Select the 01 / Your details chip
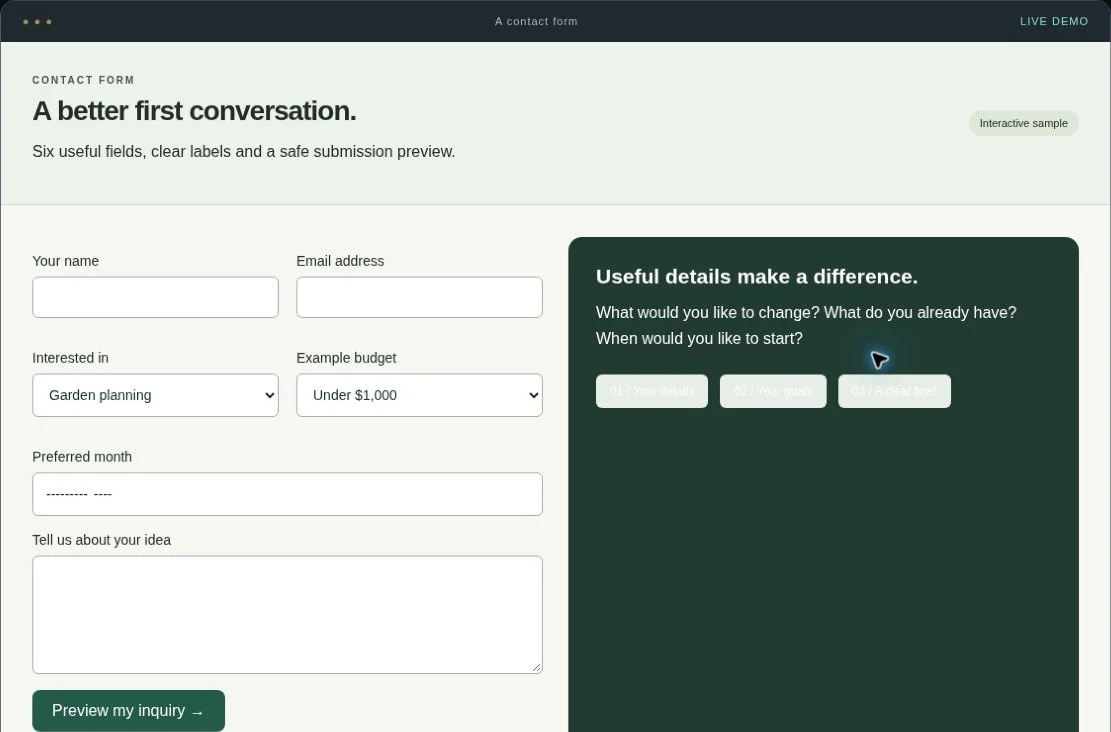 point(652,391)
